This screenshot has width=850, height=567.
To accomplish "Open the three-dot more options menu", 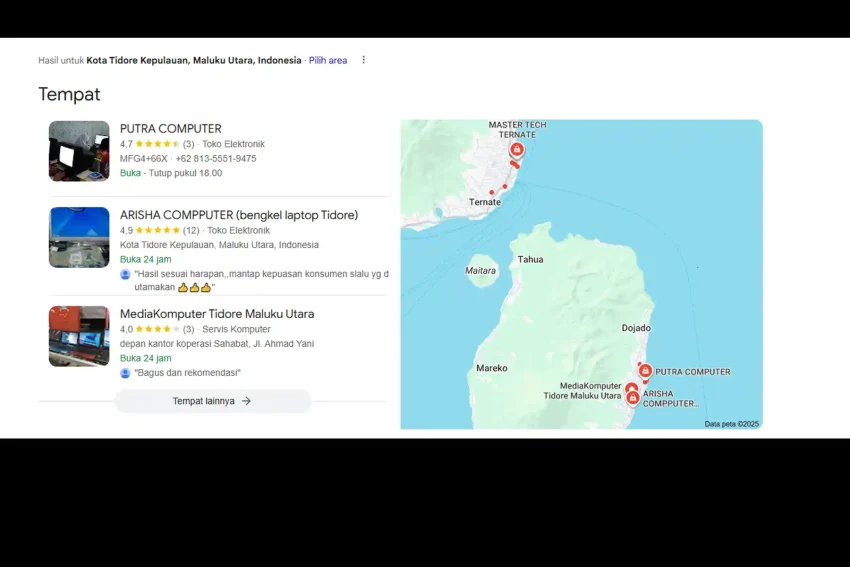I will (x=363, y=60).
